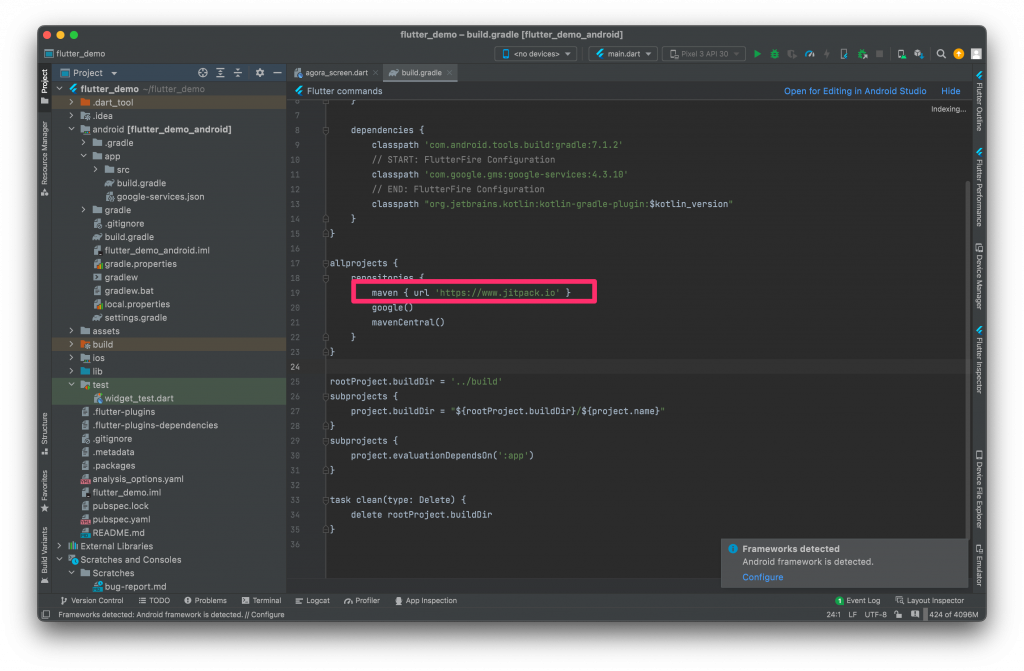
Task: Click Hide link in Flutter commands bar
Action: tap(950, 91)
